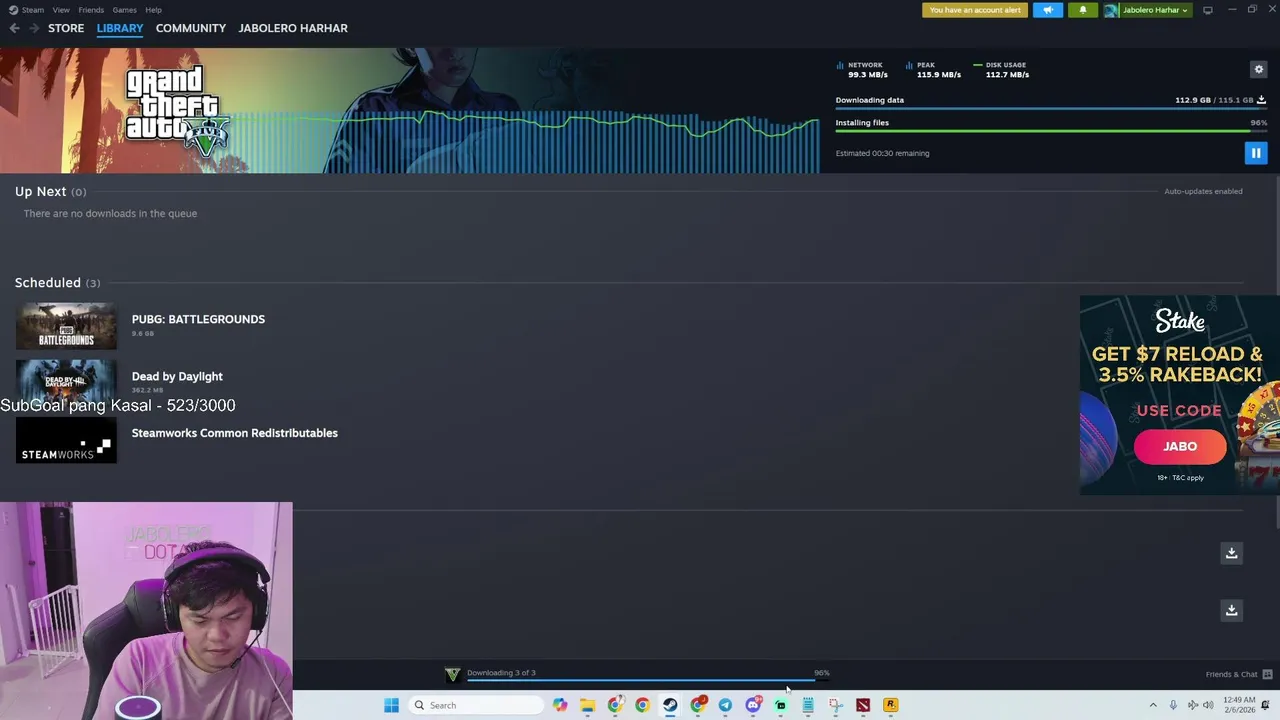Switch to the LIBRARY tab
This screenshot has width=1280, height=720.
pos(120,28)
